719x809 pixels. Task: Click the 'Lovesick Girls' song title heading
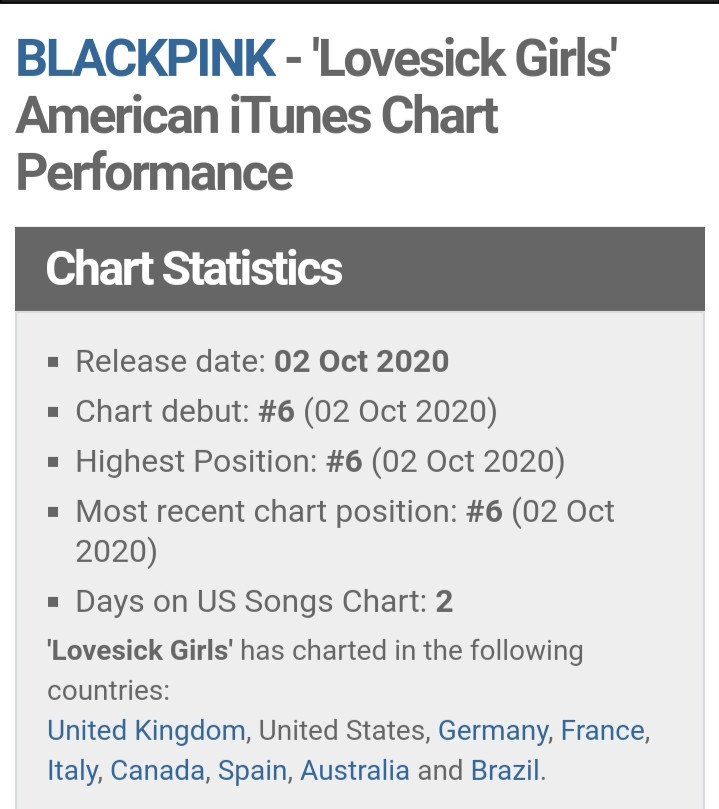(468, 57)
